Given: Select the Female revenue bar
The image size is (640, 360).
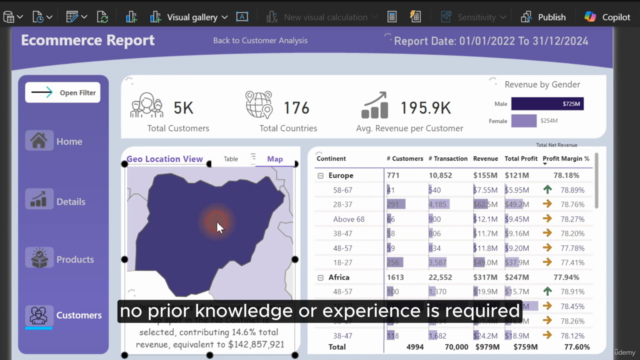Looking at the screenshot, I should (x=524, y=121).
